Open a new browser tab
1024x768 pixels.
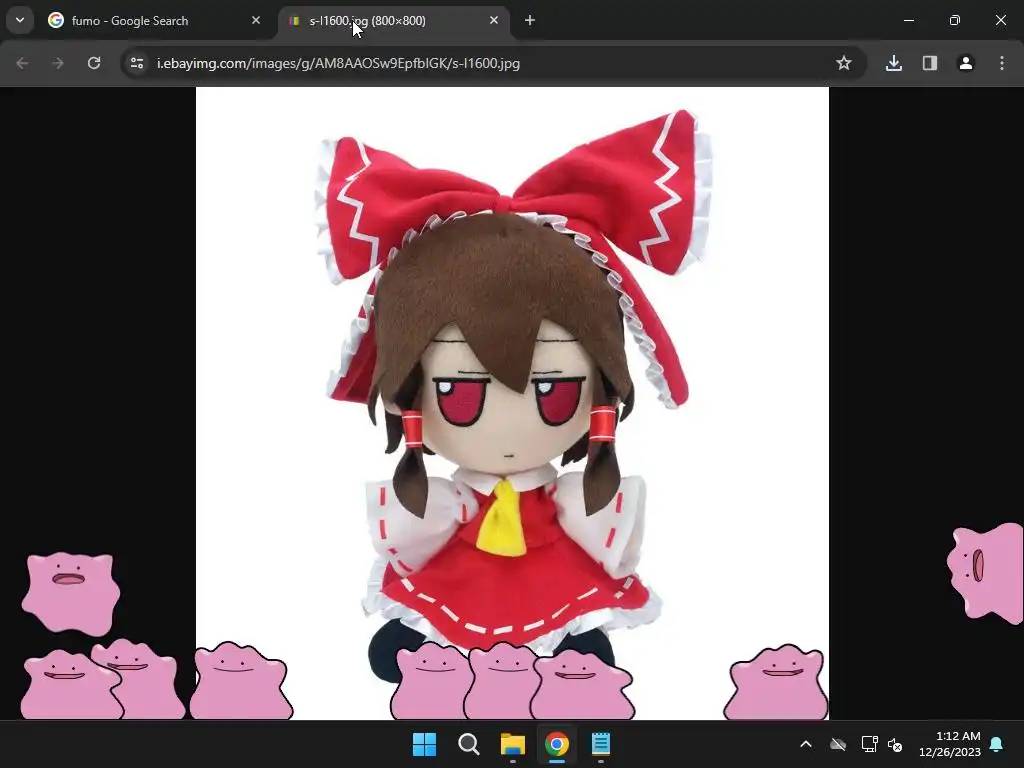click(x=530, y=21)
